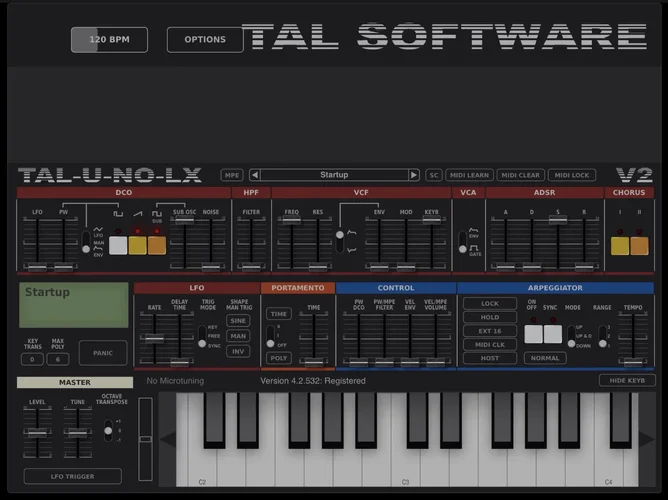The height and width of the screenshot is (500, 668).
Task: Enable Chorus I yellow button
Action: point(620,246)
